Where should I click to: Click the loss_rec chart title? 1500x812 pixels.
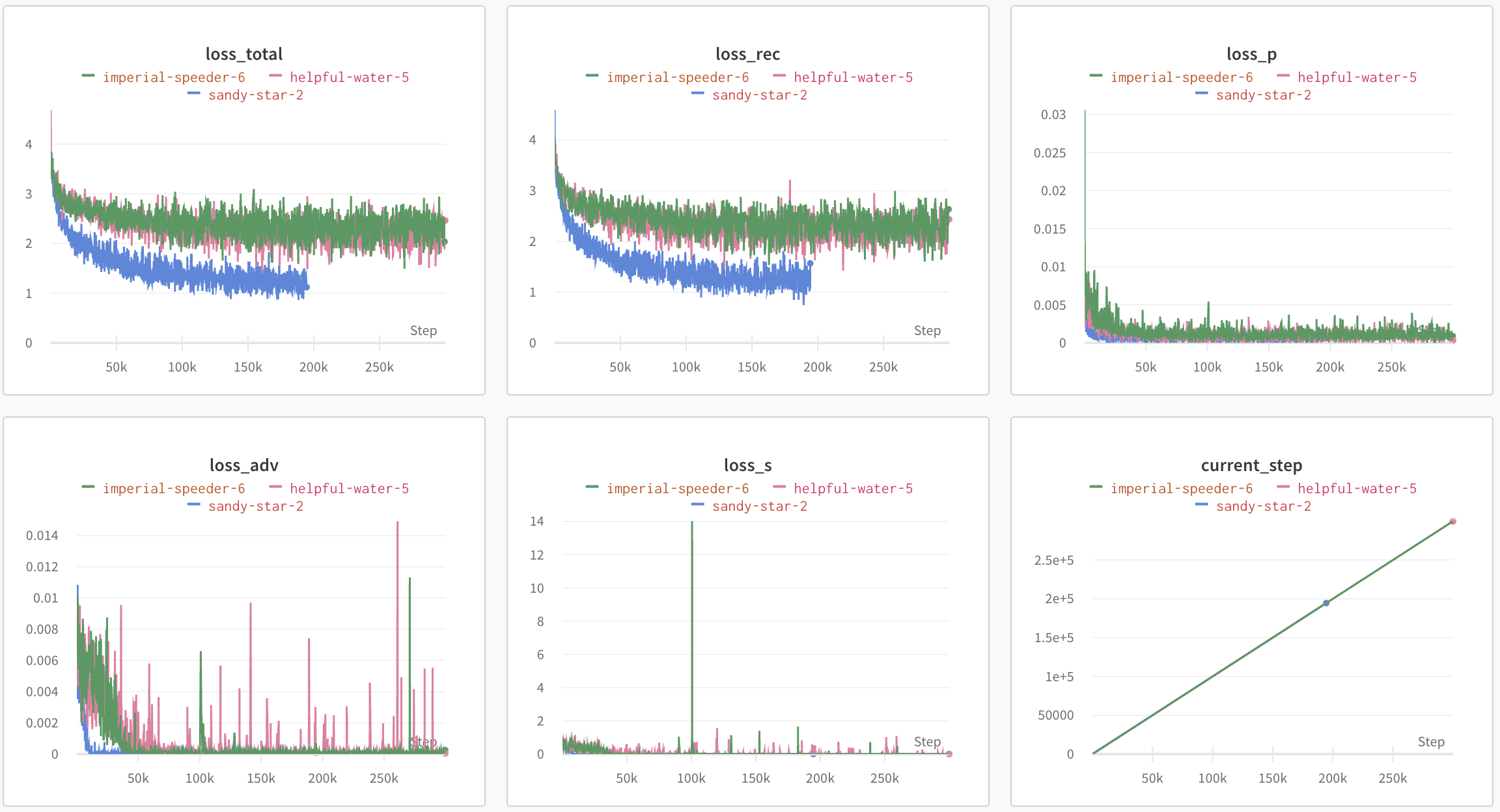coord(747,54)
